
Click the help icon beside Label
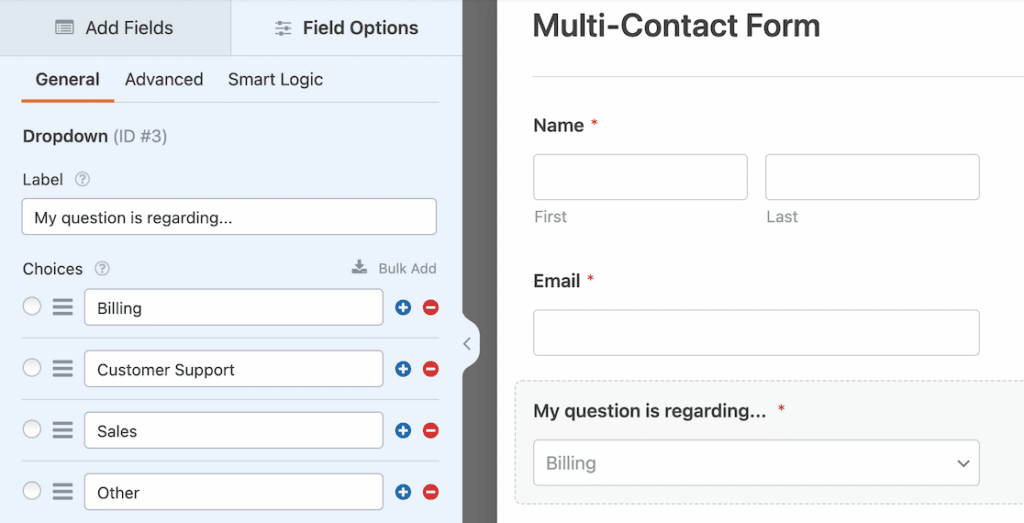click(83, 180)
